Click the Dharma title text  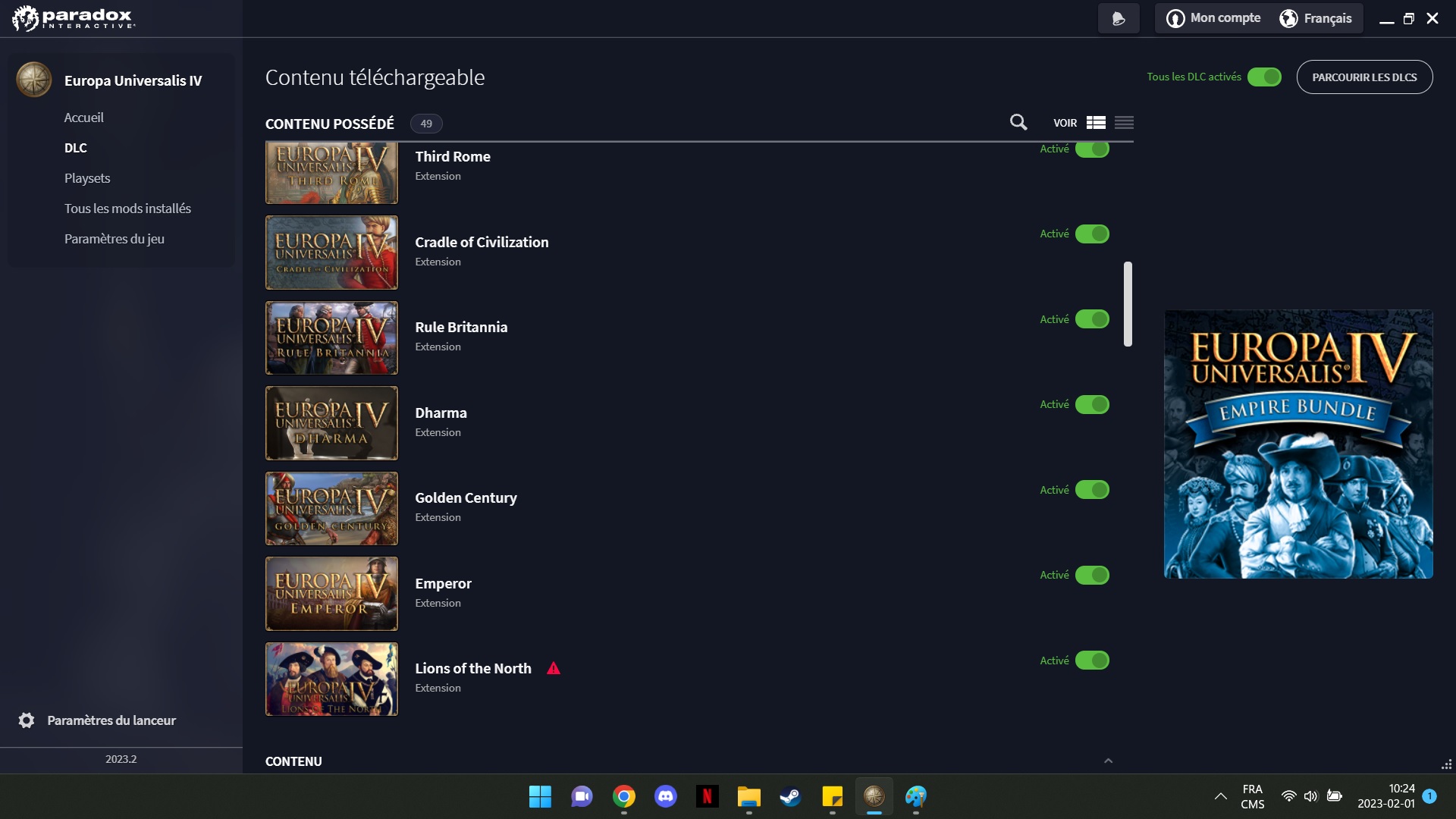point(441,413)
